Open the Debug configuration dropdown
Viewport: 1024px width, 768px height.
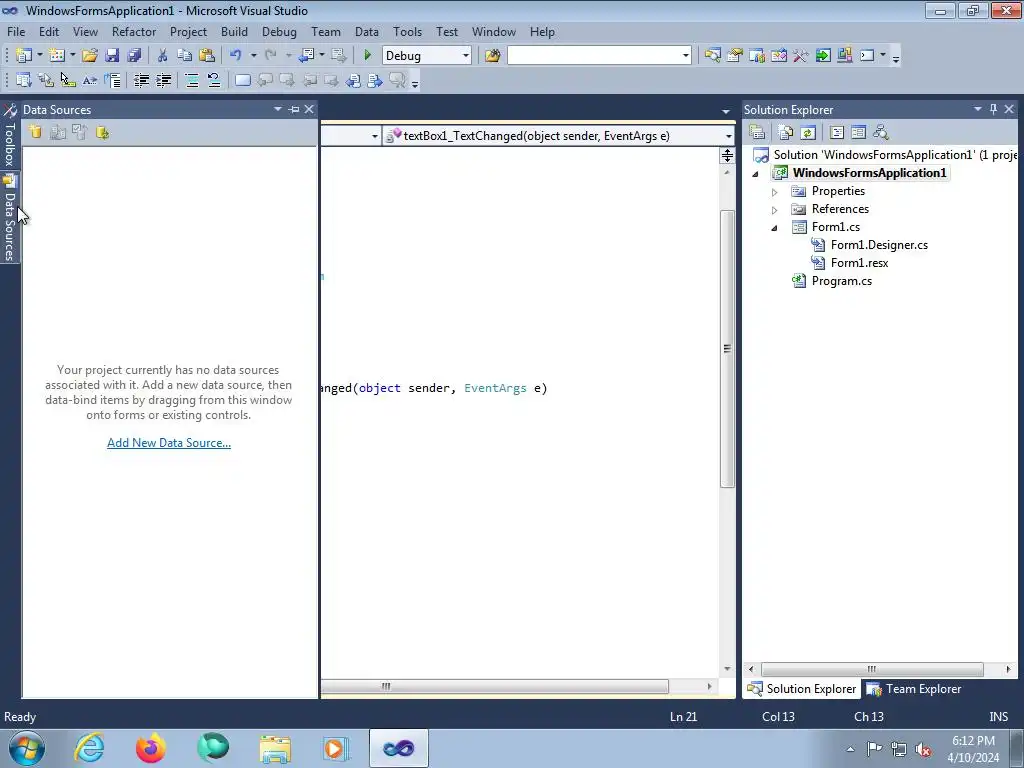(x=466, y=56)
